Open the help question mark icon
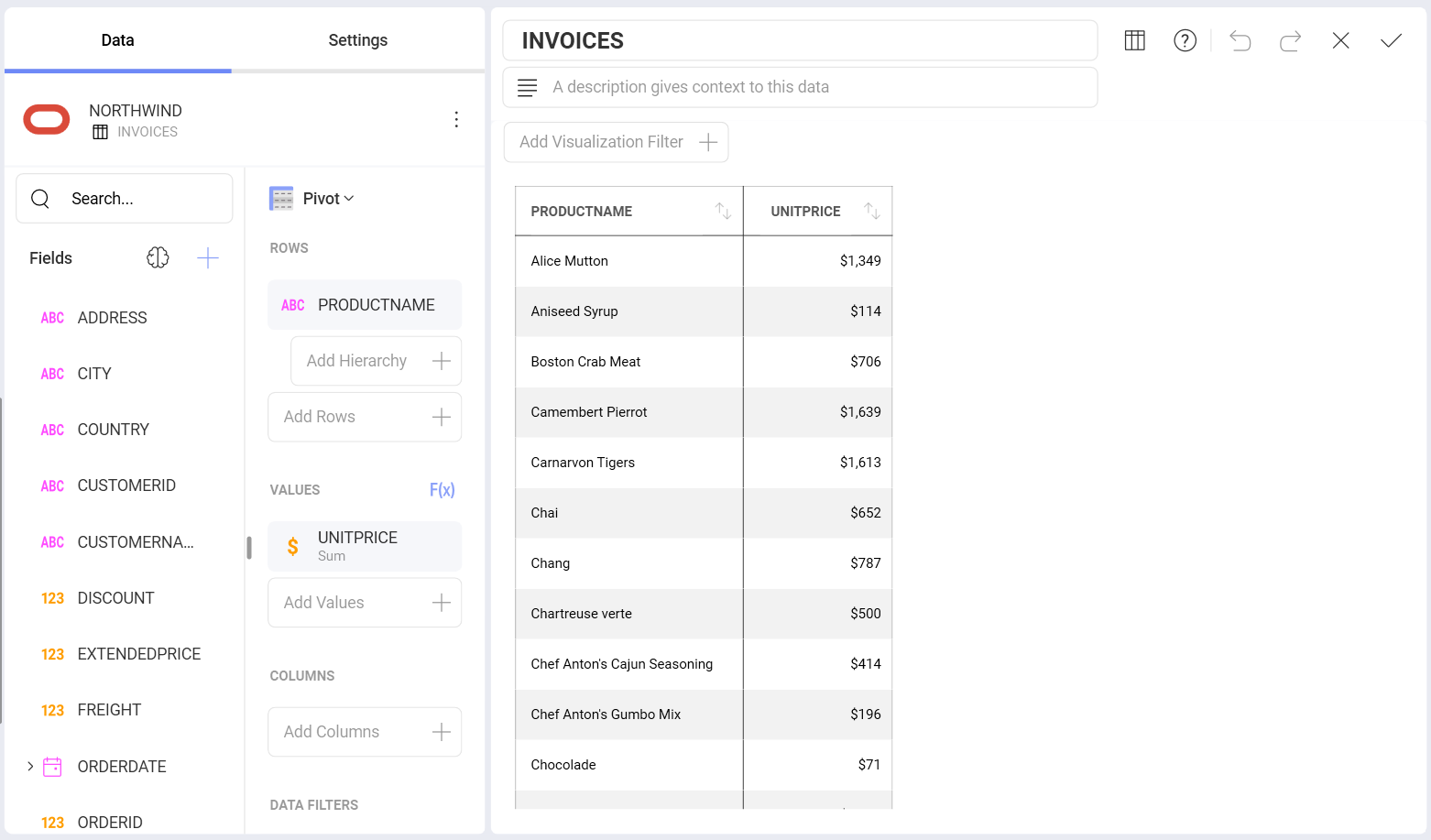Image resolution: width=1431 pixels, height=840 pixels. click(x=1185, y=40)
